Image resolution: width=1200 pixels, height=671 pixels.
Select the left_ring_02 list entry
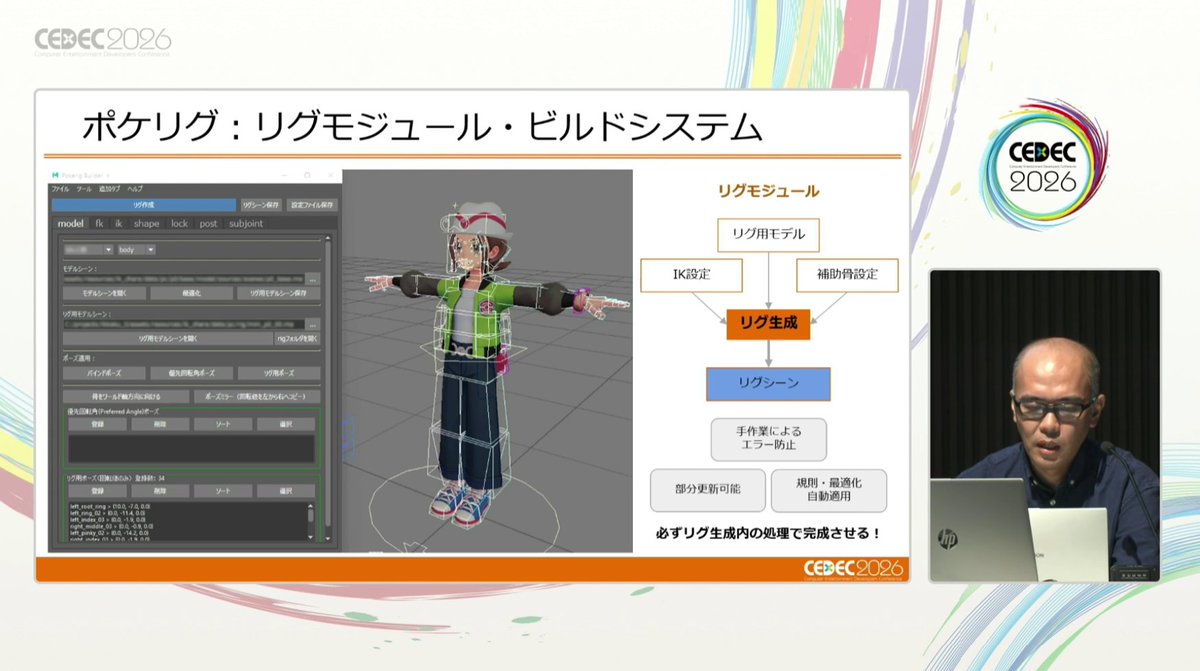[x=110, y=514]
